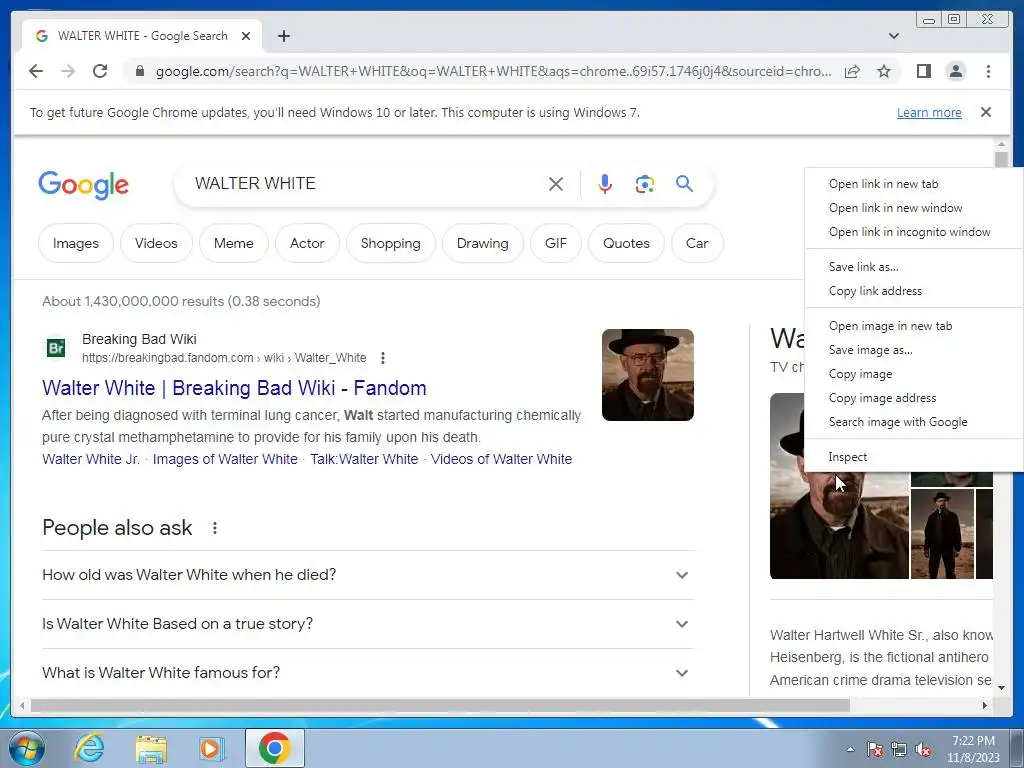Image resolution: width=1024 pixels, height=768 pixels.
Task: Click inside the Google search input field
Action: coord(366,184)
